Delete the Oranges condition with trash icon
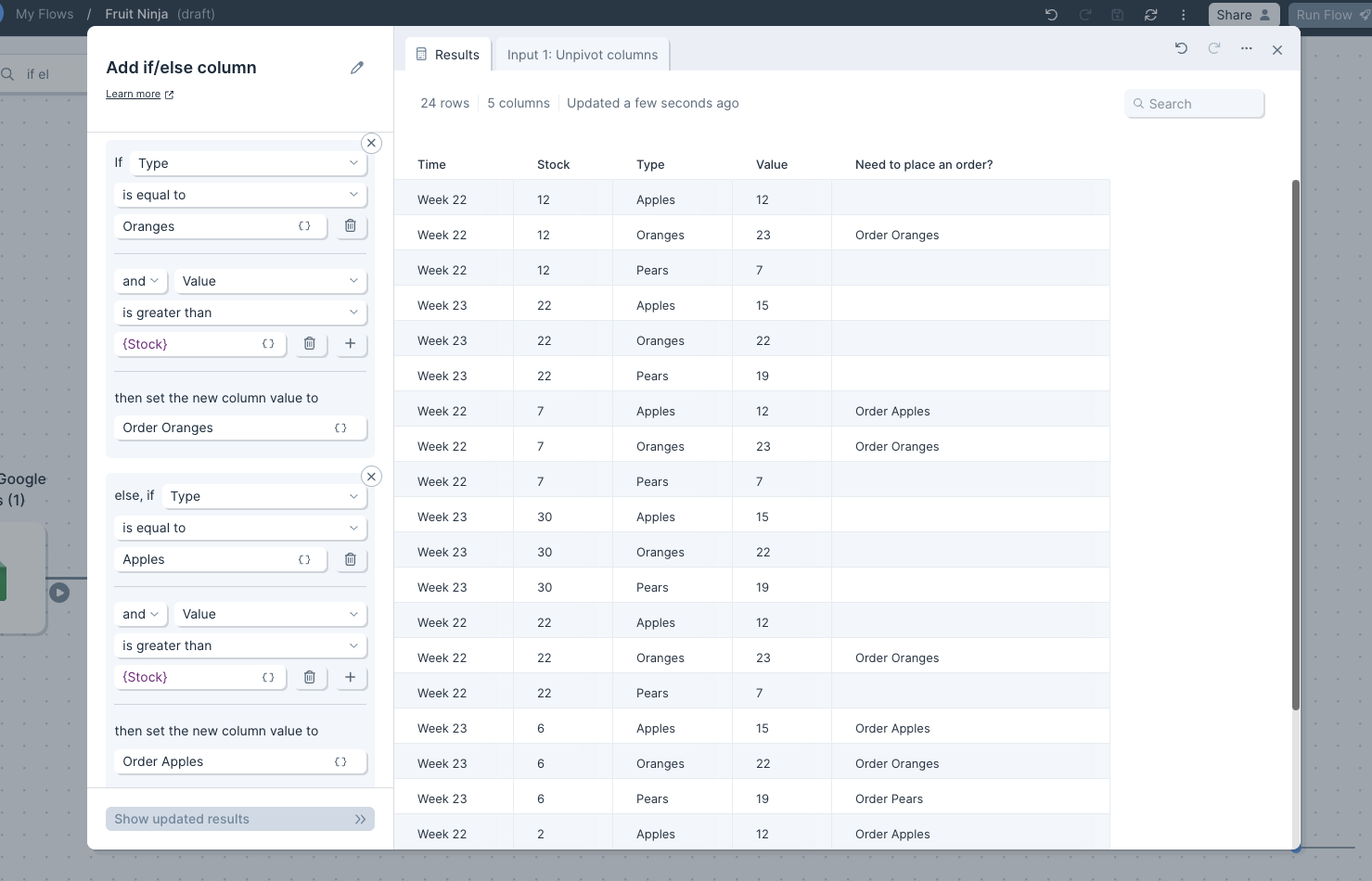 pos(351,226)
